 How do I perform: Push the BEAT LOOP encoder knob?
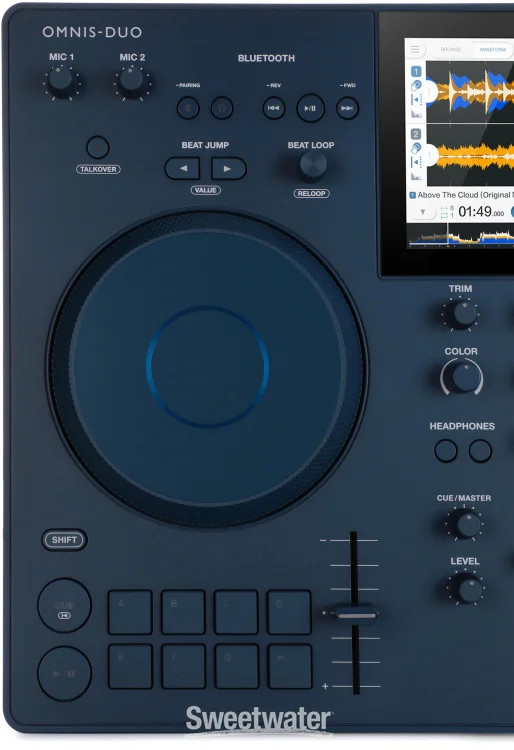[313, 166]
